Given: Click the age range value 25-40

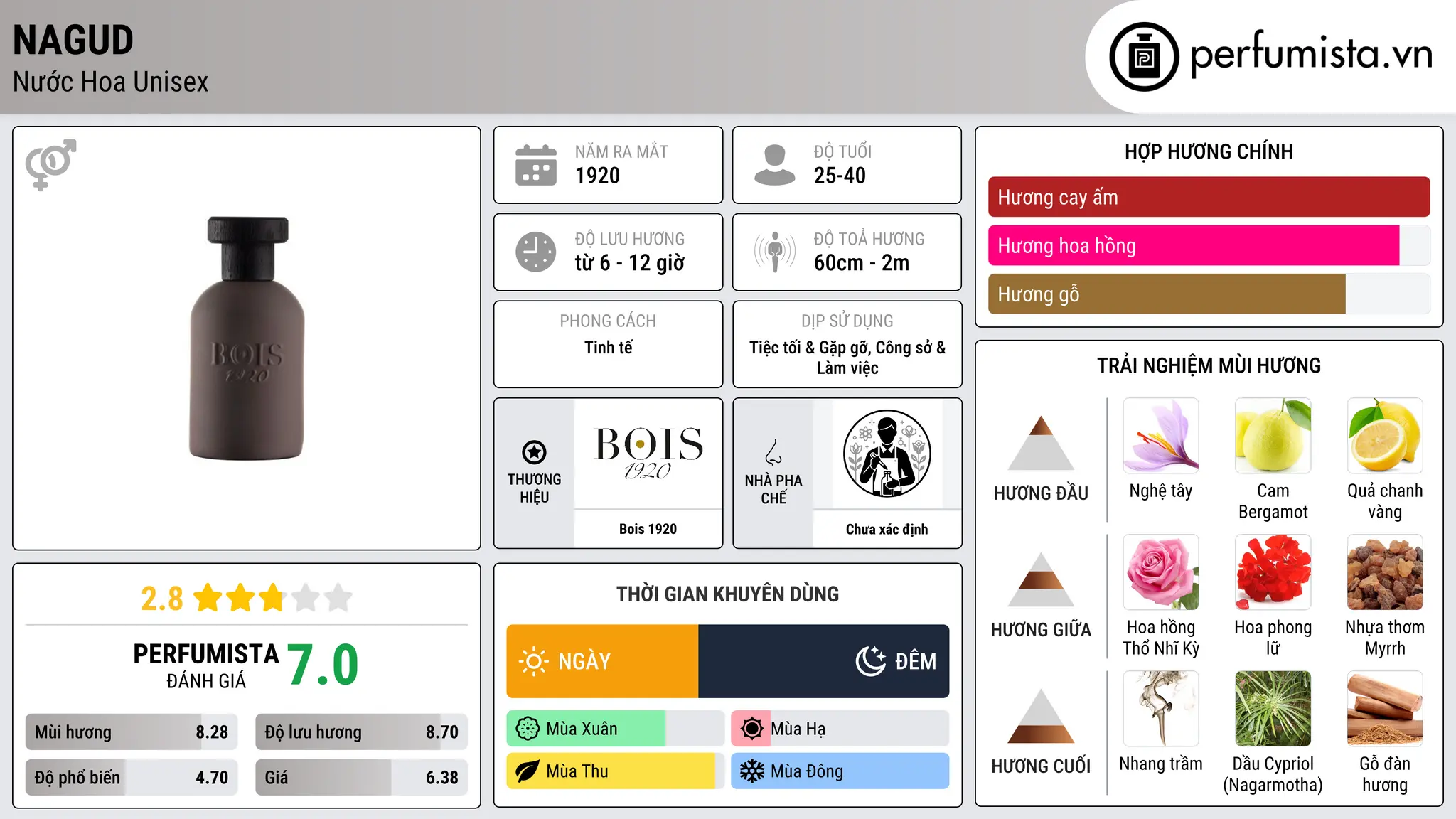Looking at the screenshot, I should click(x=840, y=176).
